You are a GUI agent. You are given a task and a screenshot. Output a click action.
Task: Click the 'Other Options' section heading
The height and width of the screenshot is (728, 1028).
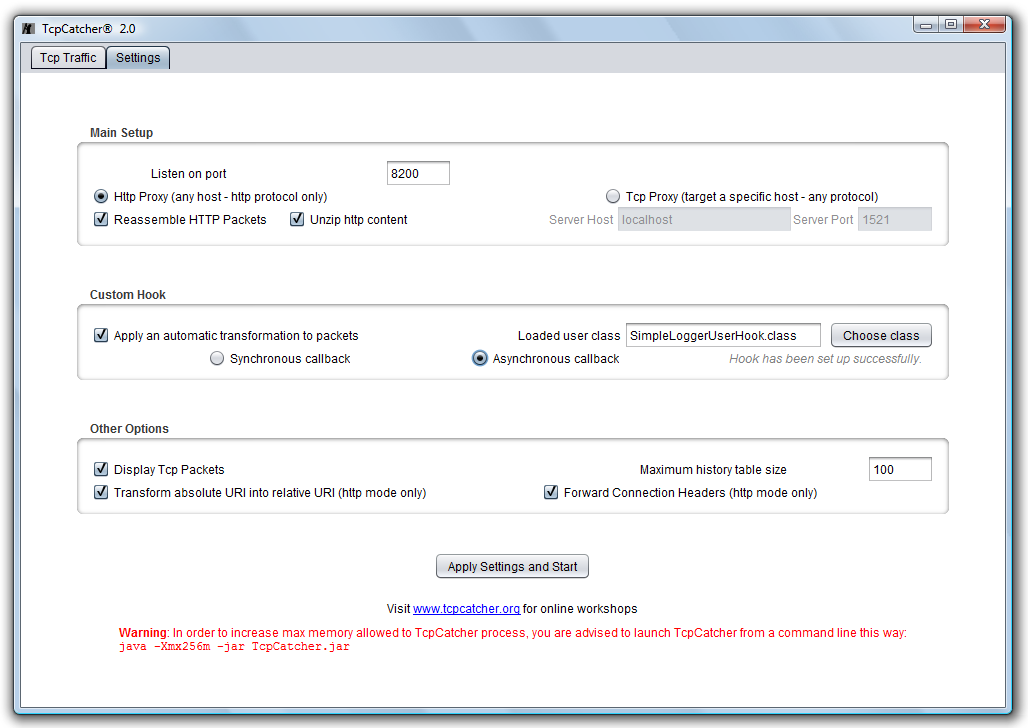click(x=129, y=428)
